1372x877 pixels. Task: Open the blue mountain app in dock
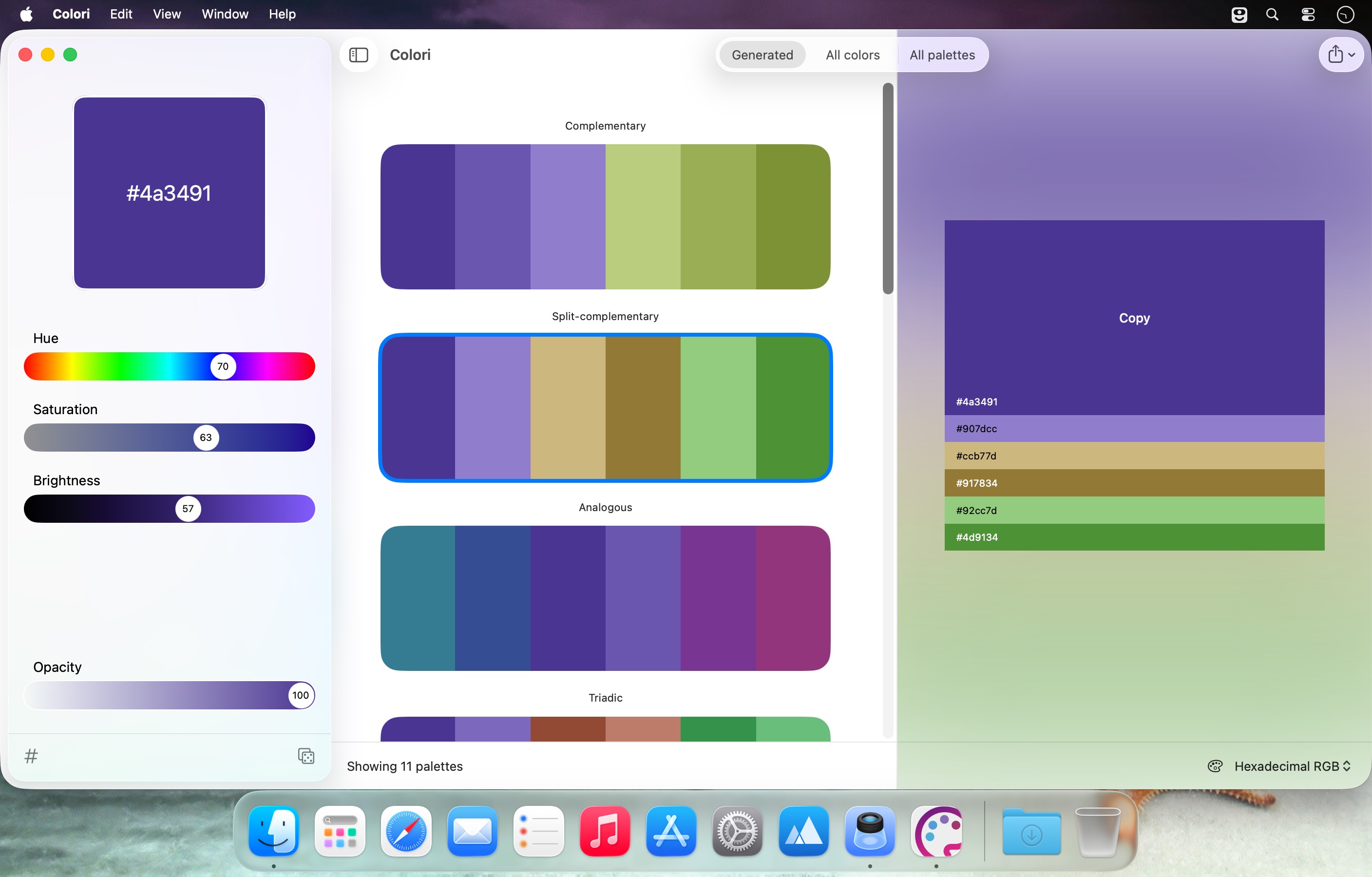tap(803, 831)
